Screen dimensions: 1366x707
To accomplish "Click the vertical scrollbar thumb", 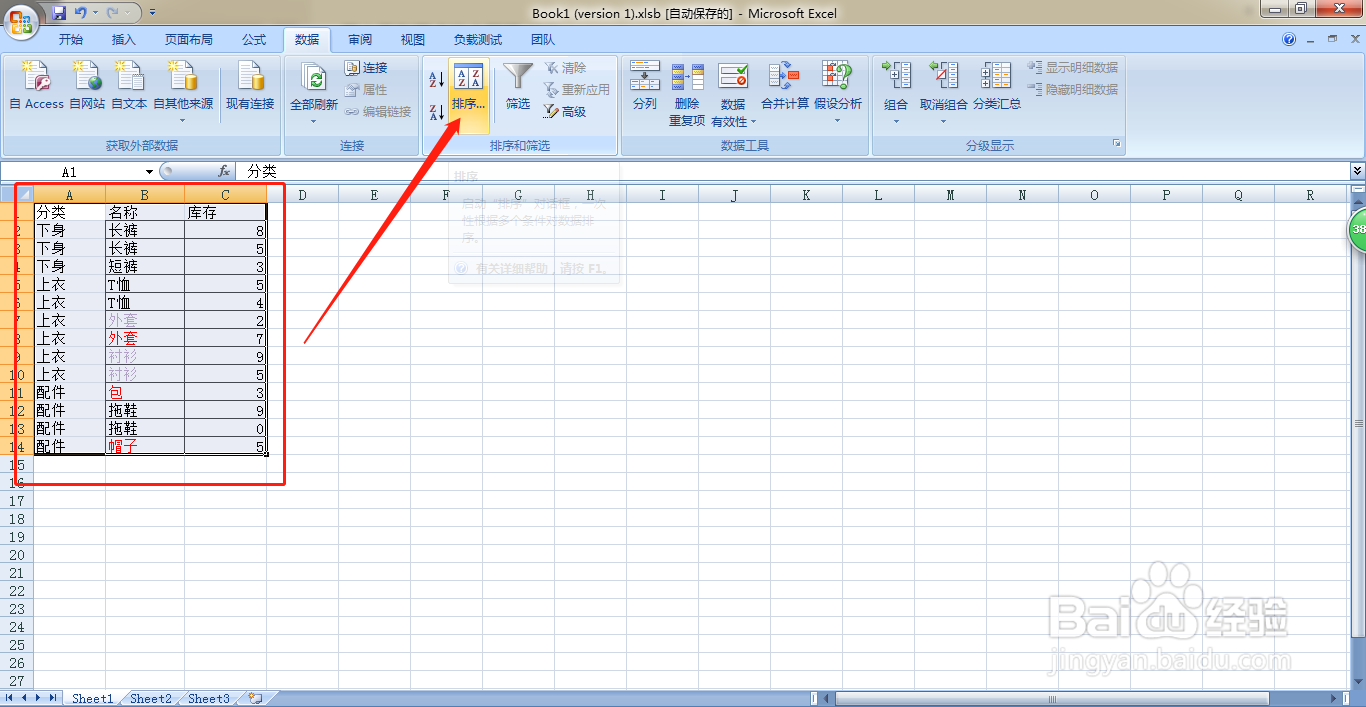I will [1357, 423].
